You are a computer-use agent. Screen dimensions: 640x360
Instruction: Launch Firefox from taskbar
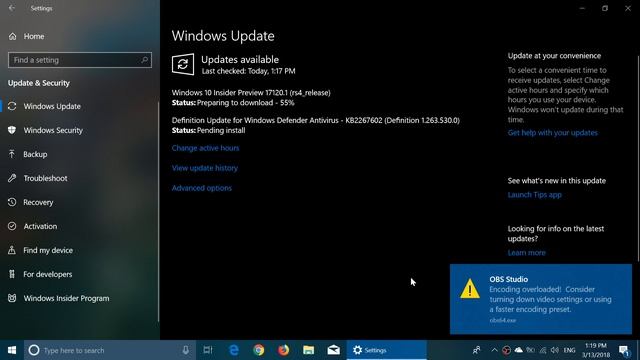pyautogui.click(x=284, y=350)
